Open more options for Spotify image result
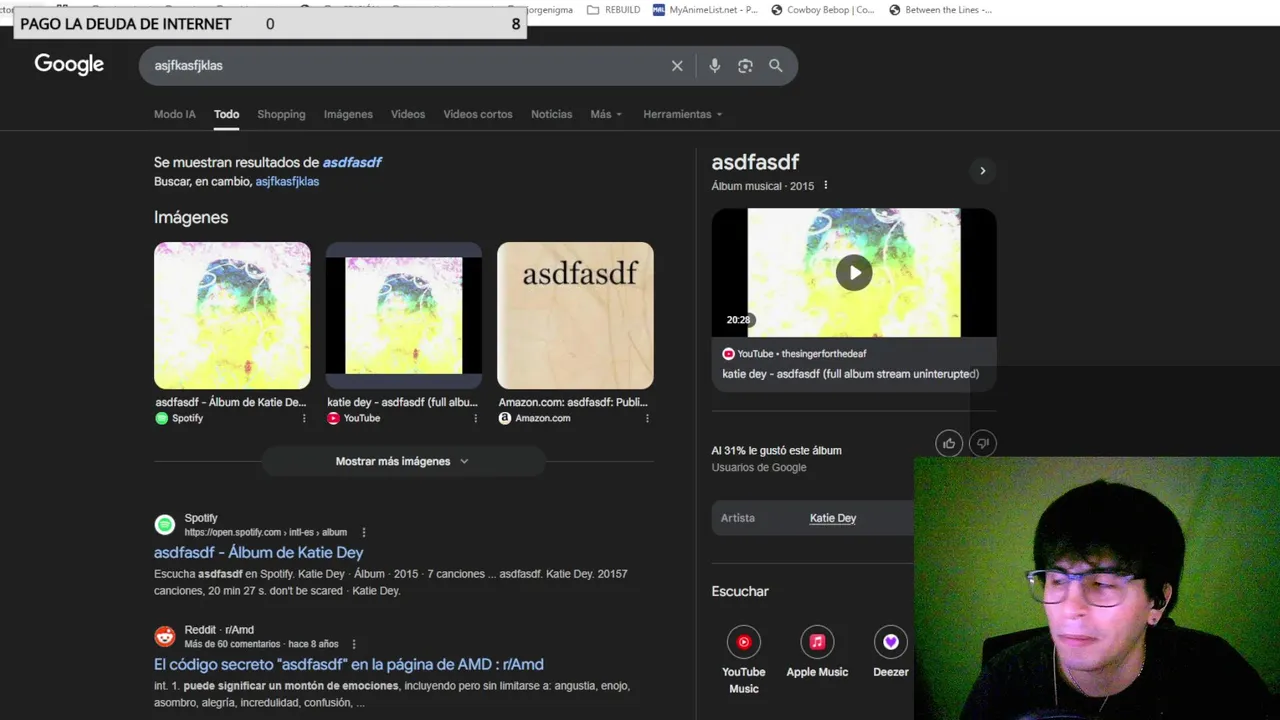The image size is (1280, 720). [304, 418]
